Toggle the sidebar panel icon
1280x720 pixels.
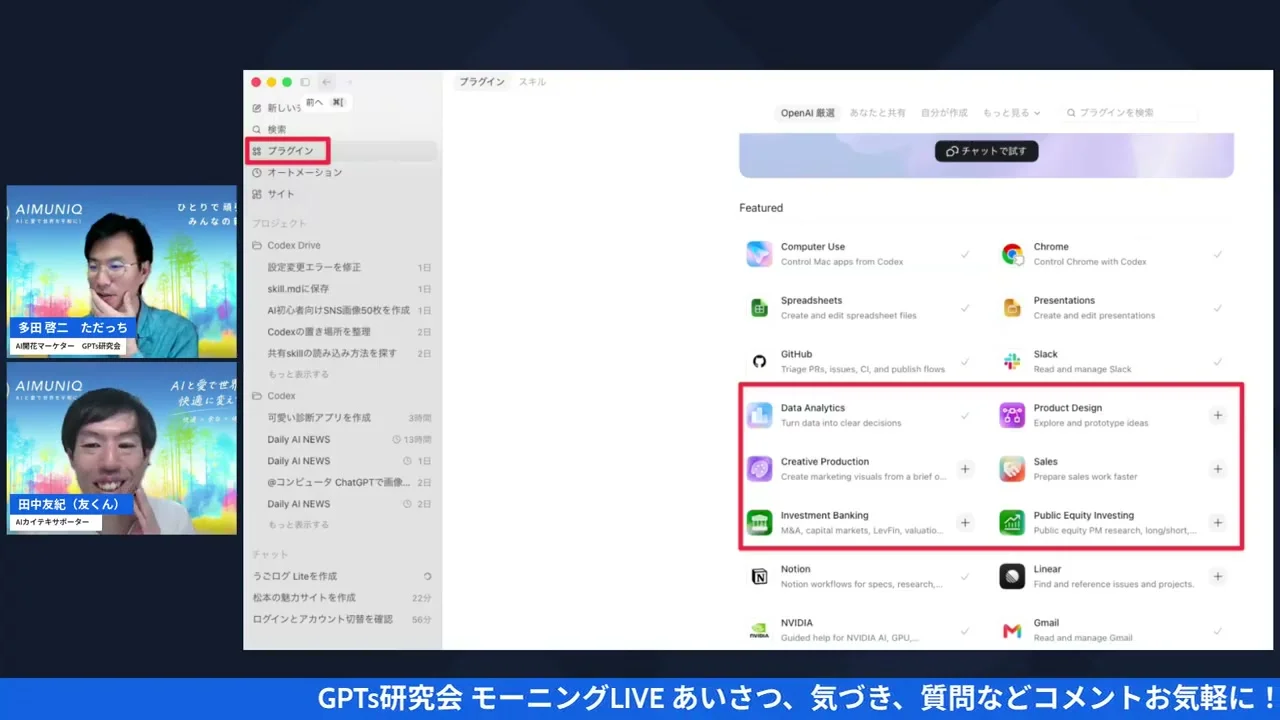pos(305,82)
